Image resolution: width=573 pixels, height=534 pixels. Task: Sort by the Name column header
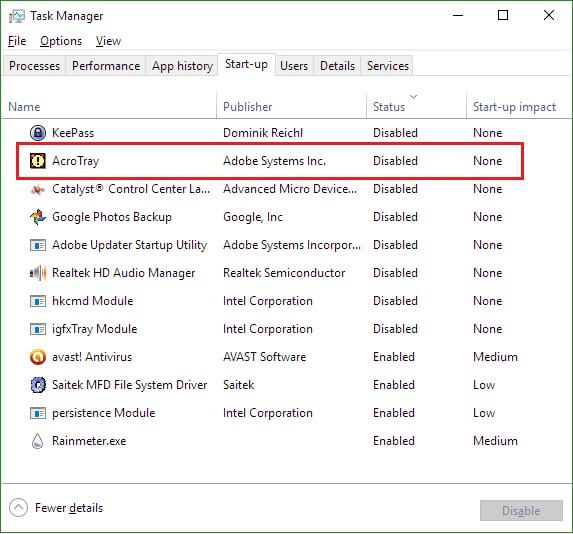[24, 107]
